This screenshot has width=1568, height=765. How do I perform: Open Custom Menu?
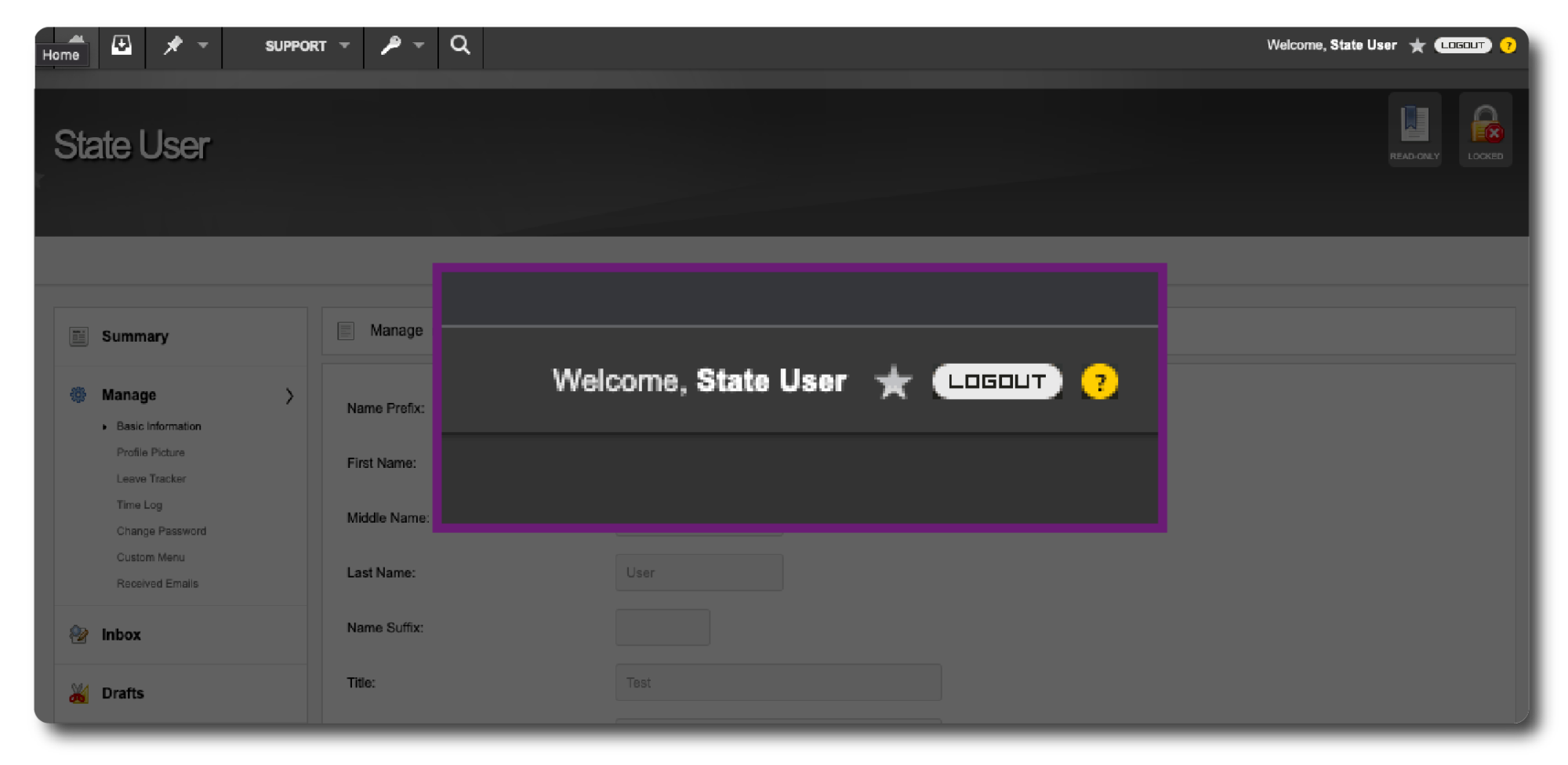coord(151,557)
